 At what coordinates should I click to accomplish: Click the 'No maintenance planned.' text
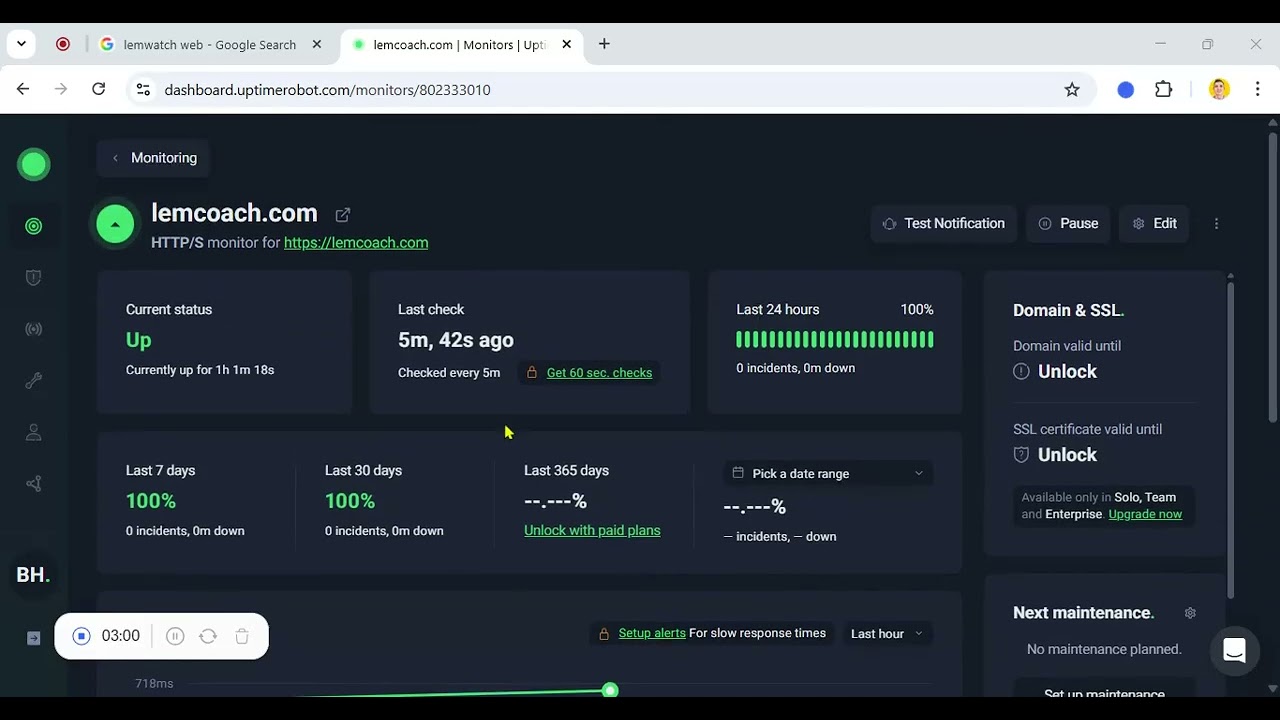(1104, 649)
